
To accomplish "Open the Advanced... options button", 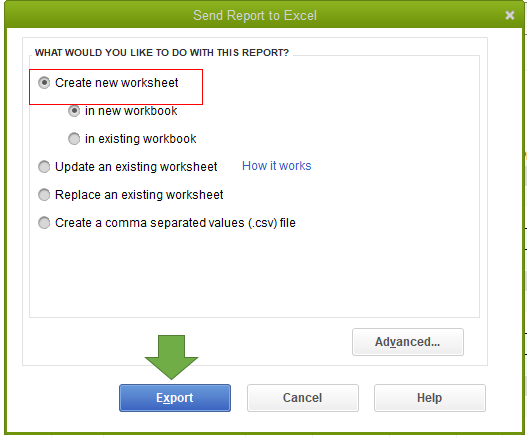I will 408,342.
